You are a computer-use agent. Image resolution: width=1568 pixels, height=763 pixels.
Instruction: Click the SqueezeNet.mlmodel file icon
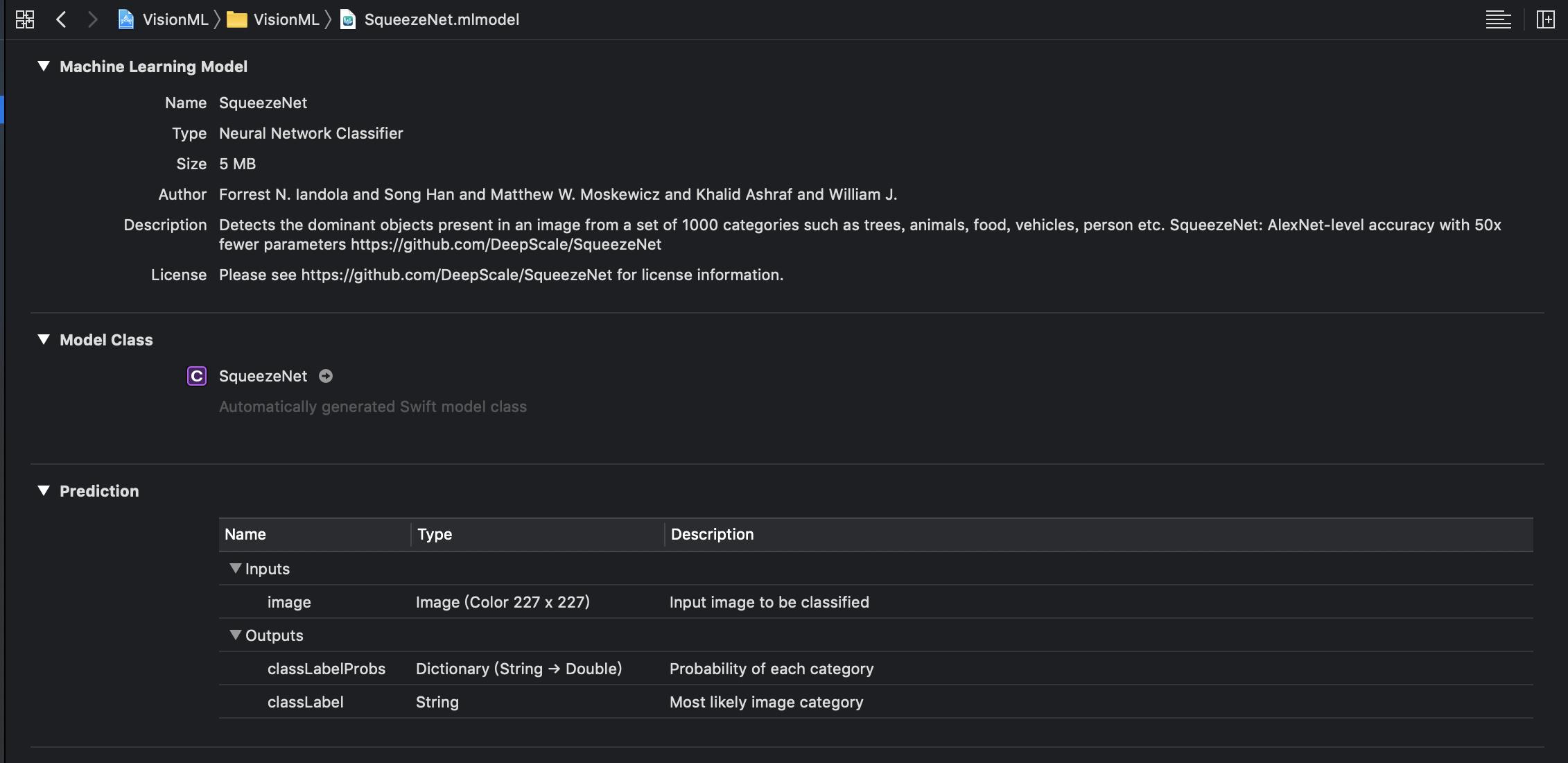coord(349,19)
